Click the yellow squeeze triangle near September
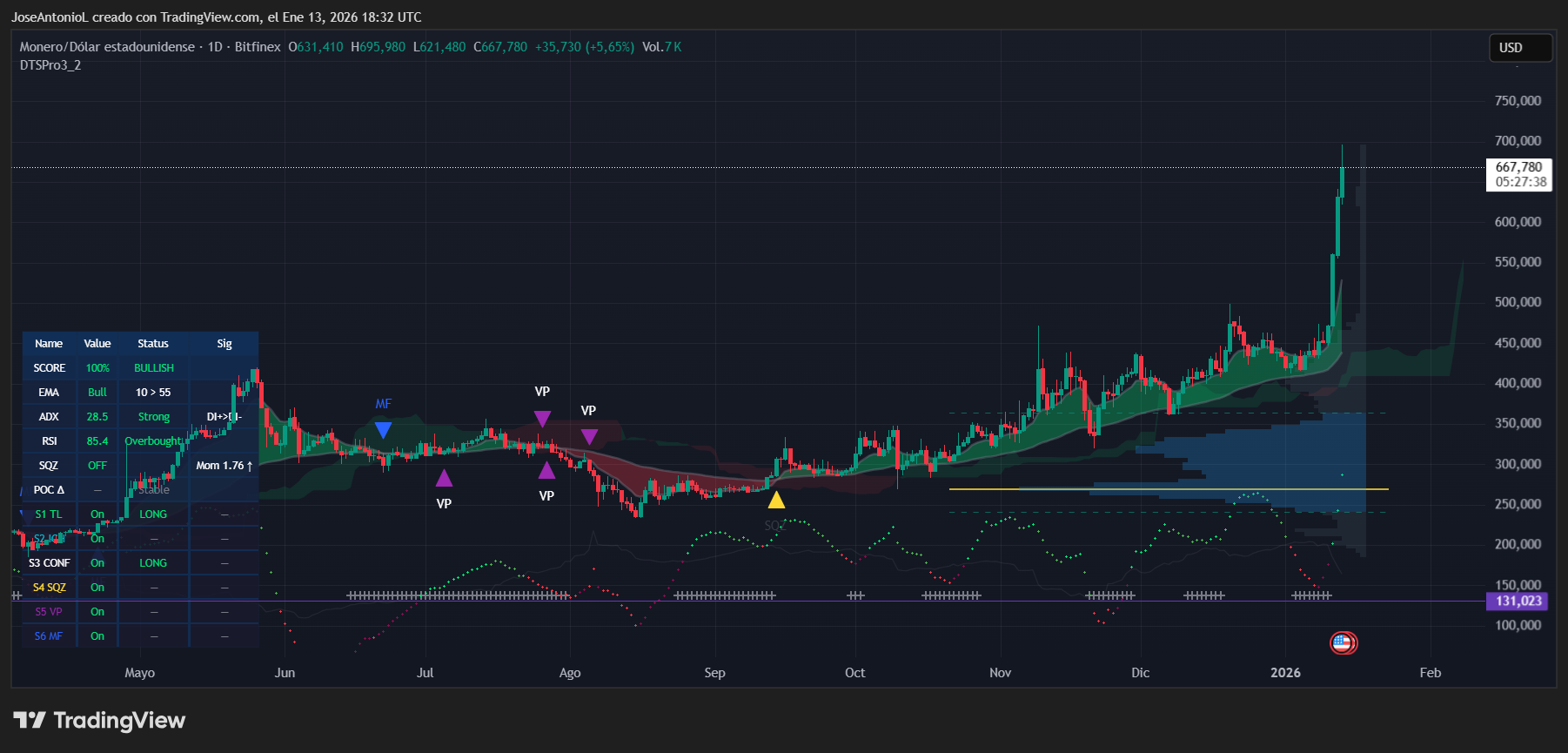 (x=776, y=500)
